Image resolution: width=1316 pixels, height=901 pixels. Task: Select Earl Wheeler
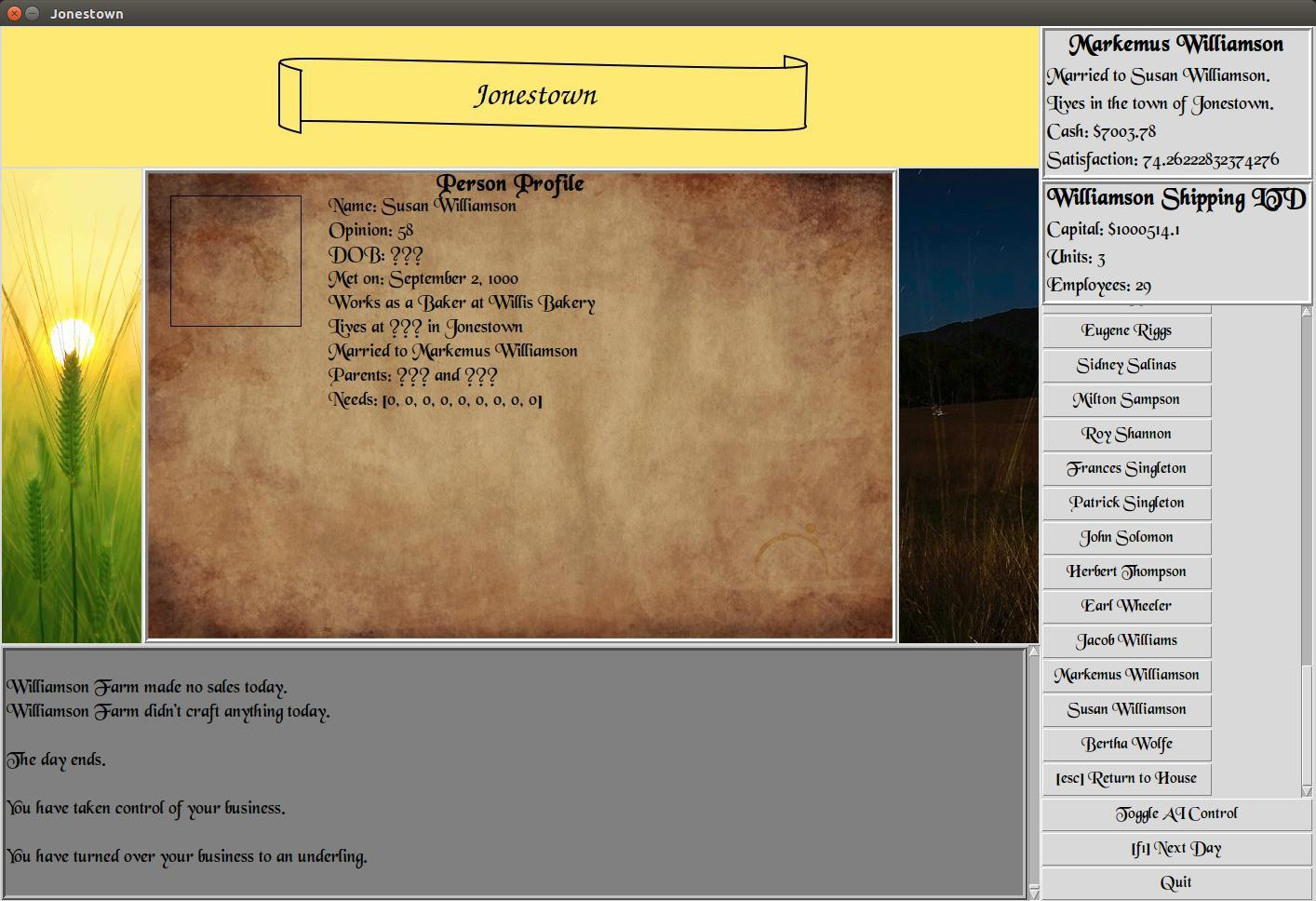pos(1127,606)
